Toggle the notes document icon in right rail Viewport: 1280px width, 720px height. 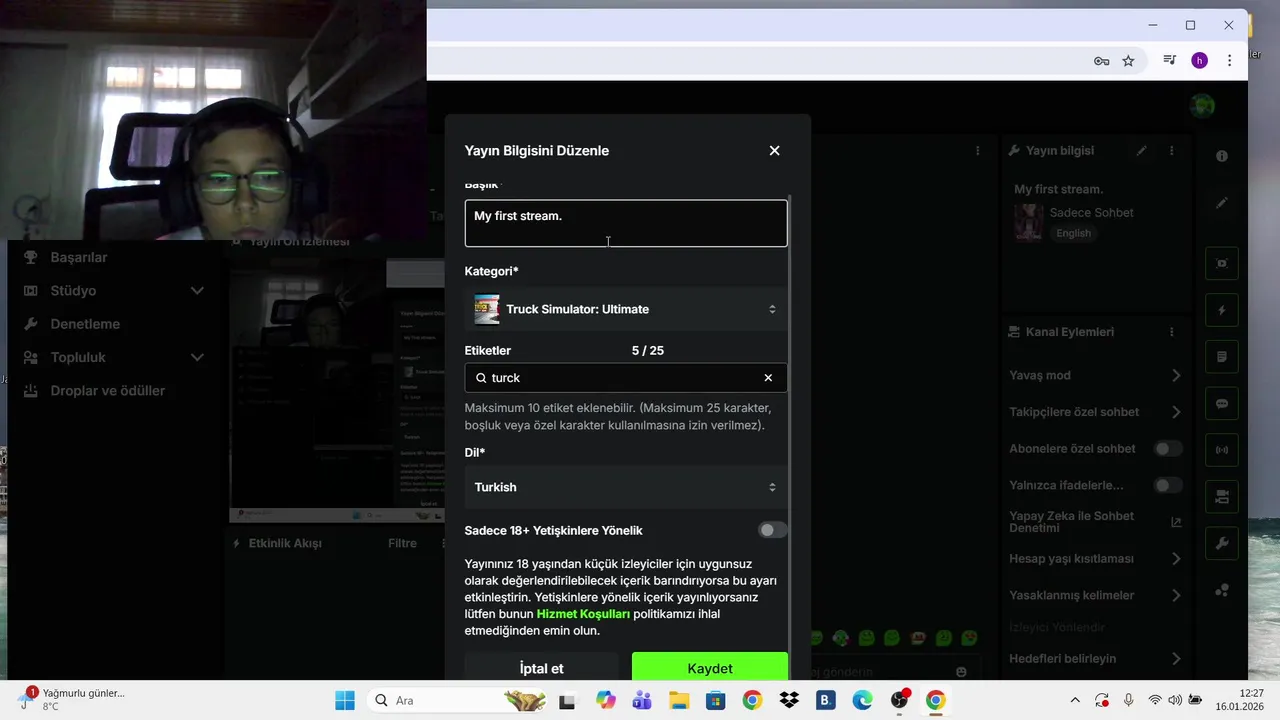tap(1222, 357)
